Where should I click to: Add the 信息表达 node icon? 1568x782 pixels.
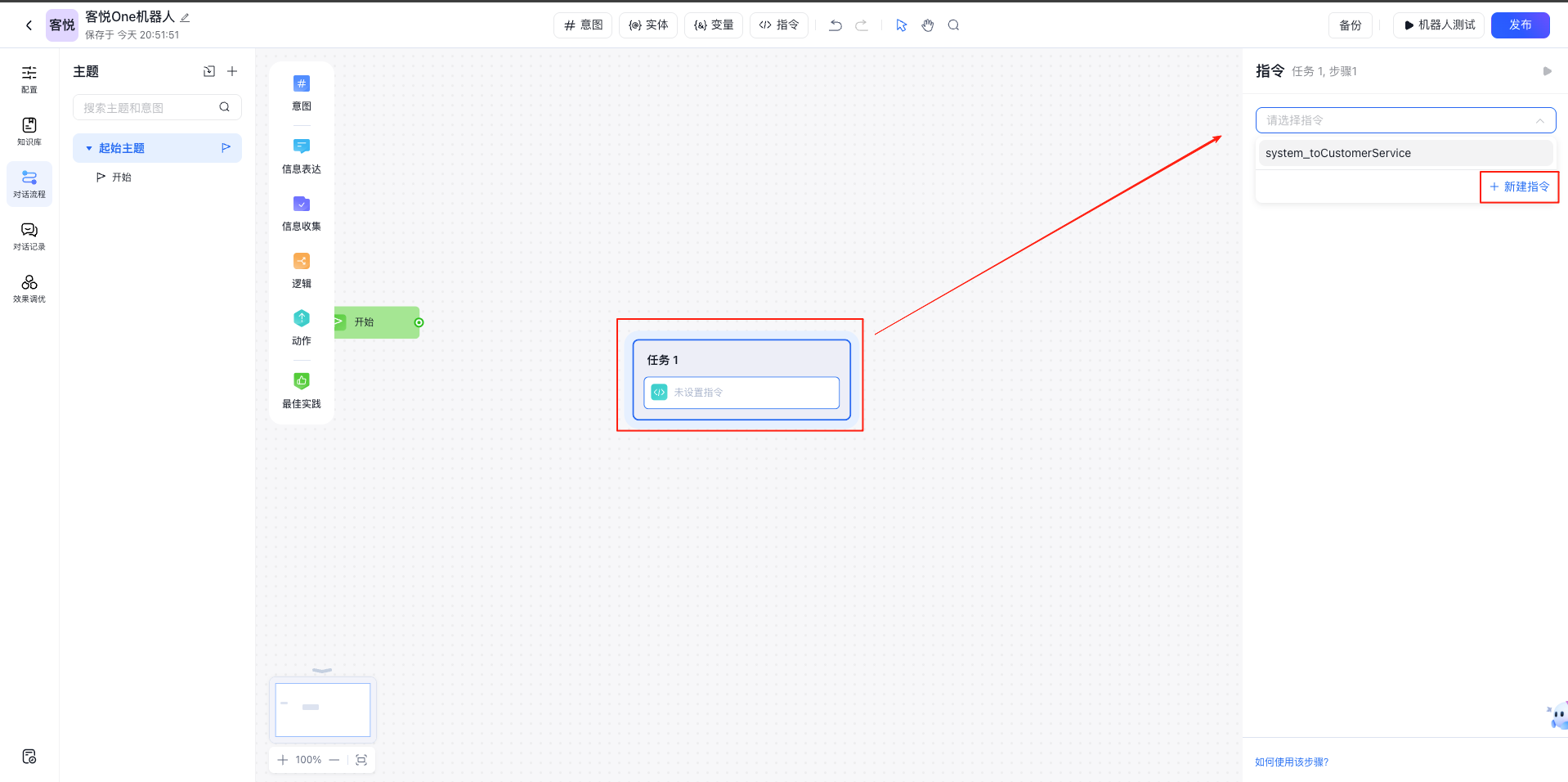(x=301, y=146)
